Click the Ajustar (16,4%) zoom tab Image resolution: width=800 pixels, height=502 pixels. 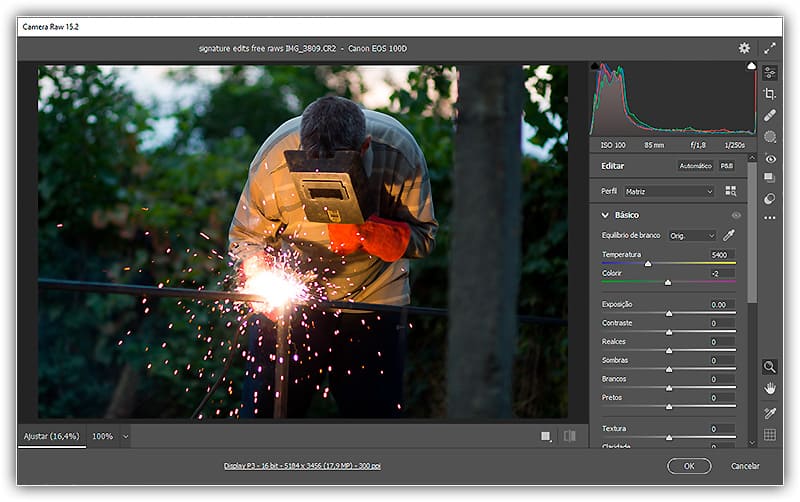pos(52,436)
